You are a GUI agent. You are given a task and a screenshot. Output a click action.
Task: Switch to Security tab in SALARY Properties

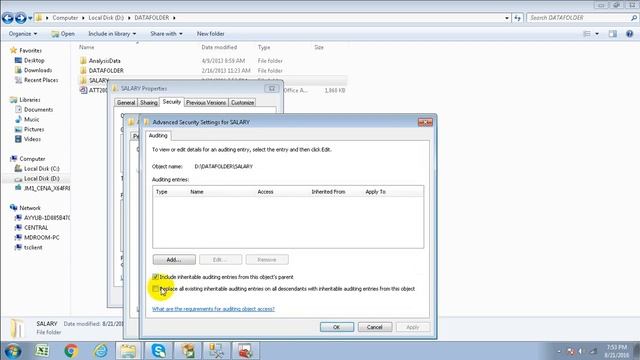pos(171,102)
